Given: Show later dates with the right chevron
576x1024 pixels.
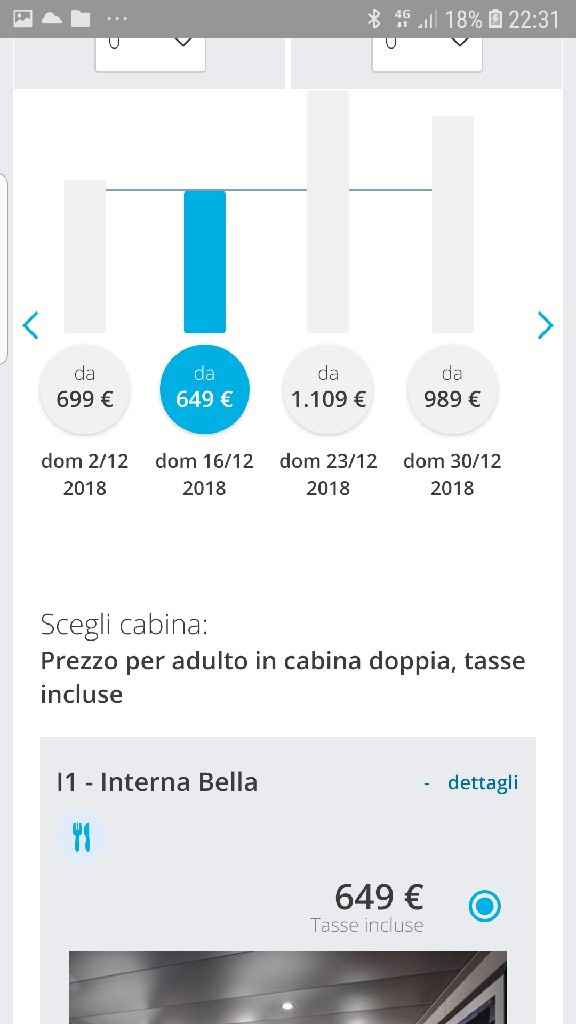Looking at the screenshot, I should [x=546, y=325].
